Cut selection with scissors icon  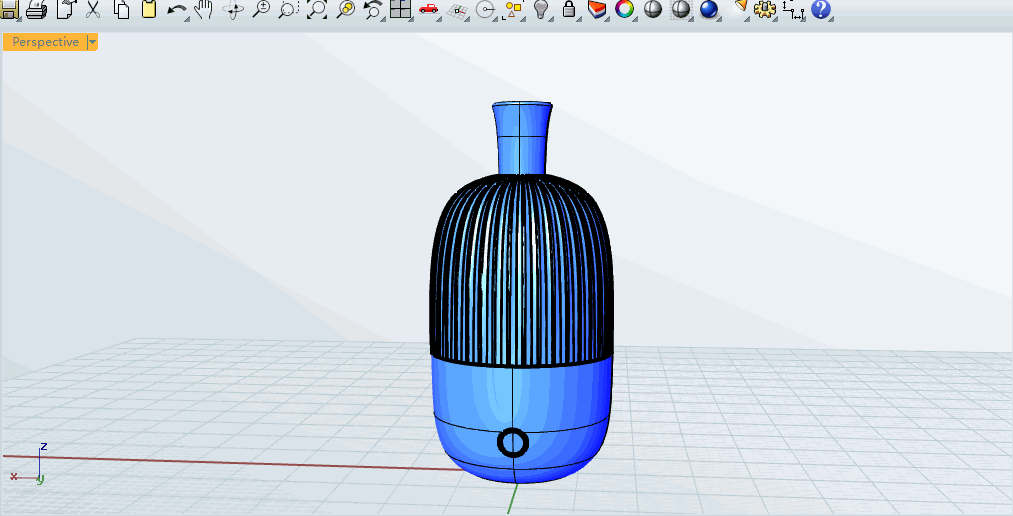click(x=93, y=8)
